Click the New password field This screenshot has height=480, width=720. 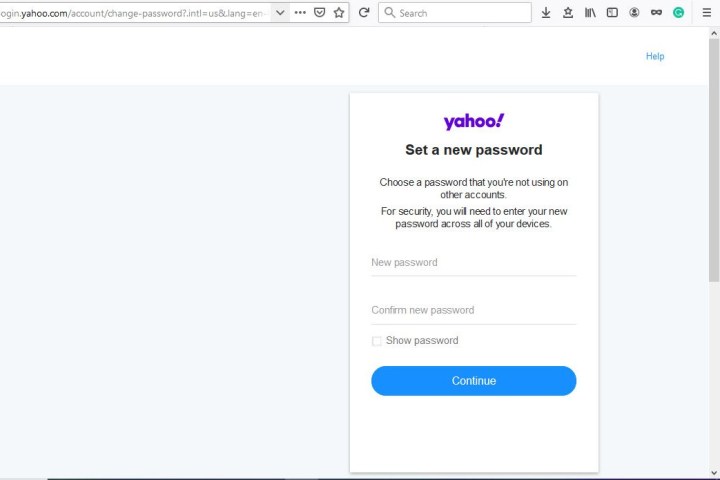click(x=473, y=263)
